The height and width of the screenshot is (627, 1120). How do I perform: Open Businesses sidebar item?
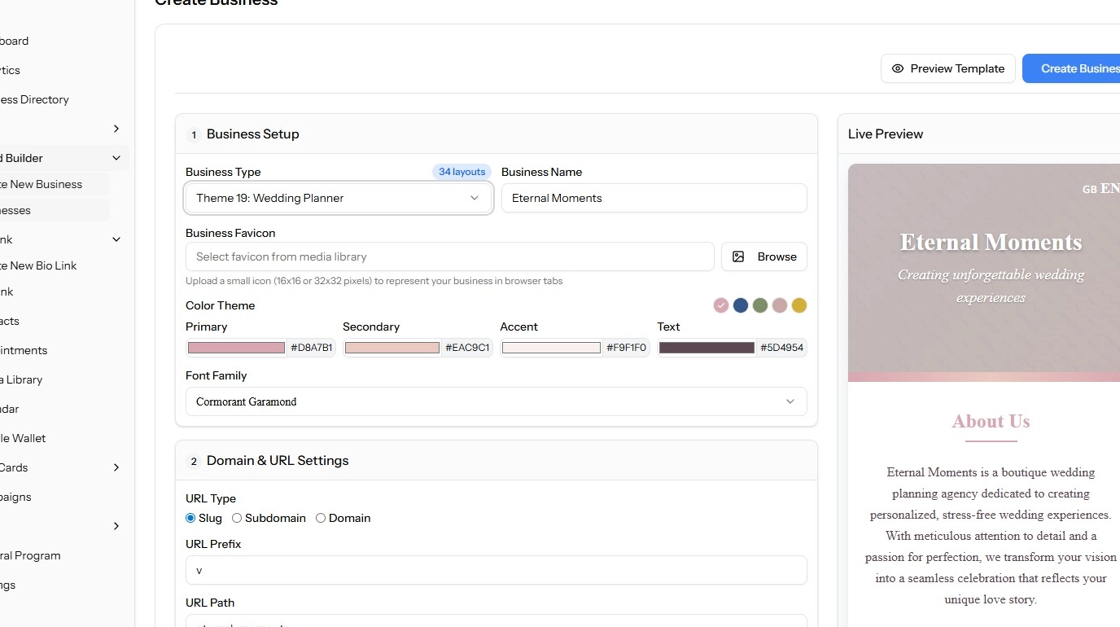15,211
